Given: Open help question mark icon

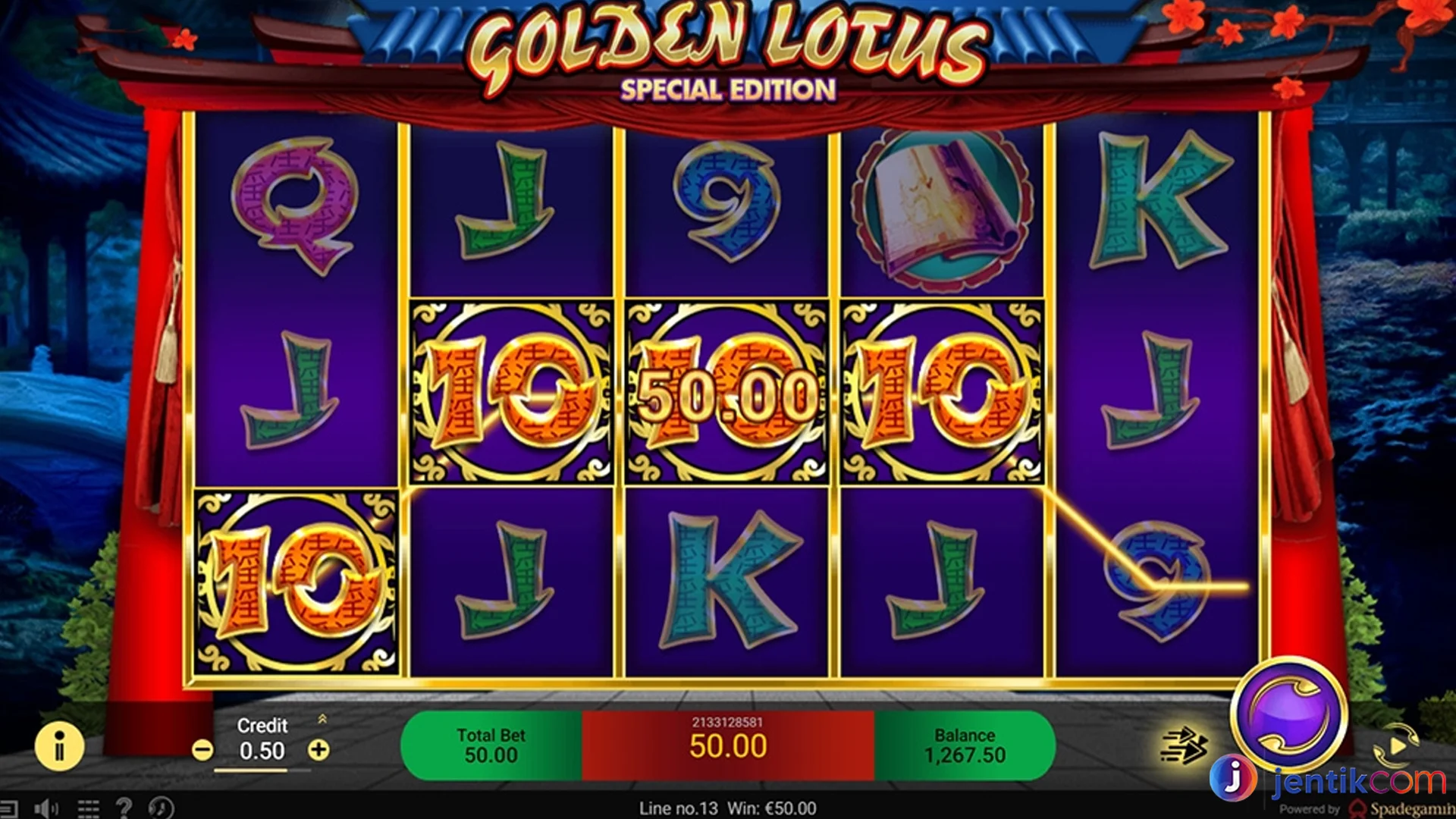Looking at the screenshot, I should (124, 808).
